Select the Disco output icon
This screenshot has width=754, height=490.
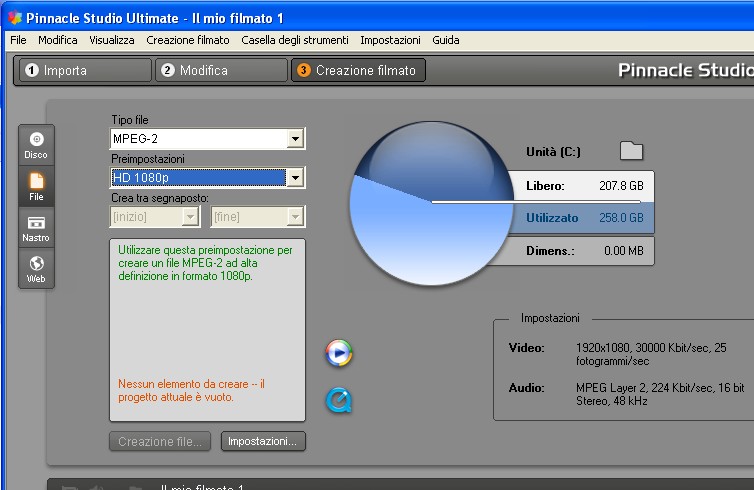36,145
